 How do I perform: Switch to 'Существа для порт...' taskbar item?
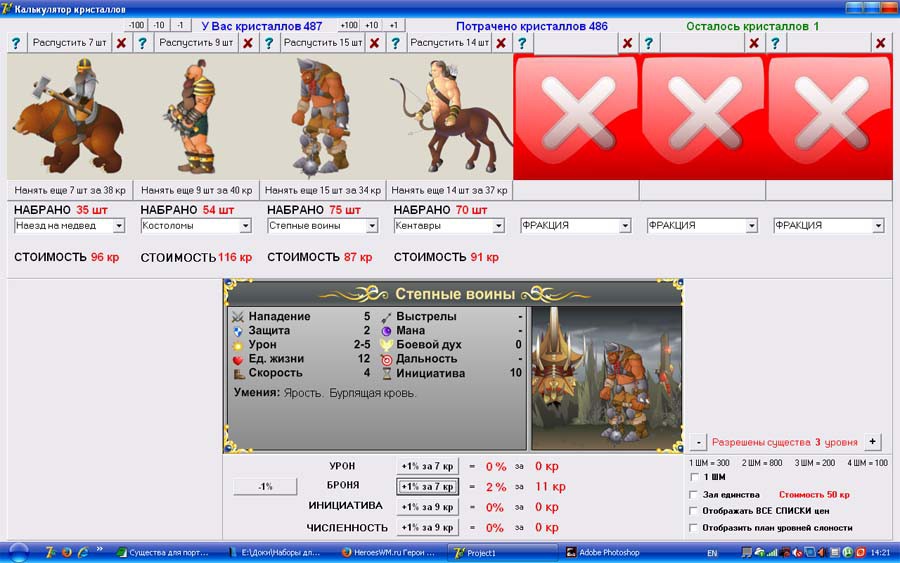tap(165, 553)
